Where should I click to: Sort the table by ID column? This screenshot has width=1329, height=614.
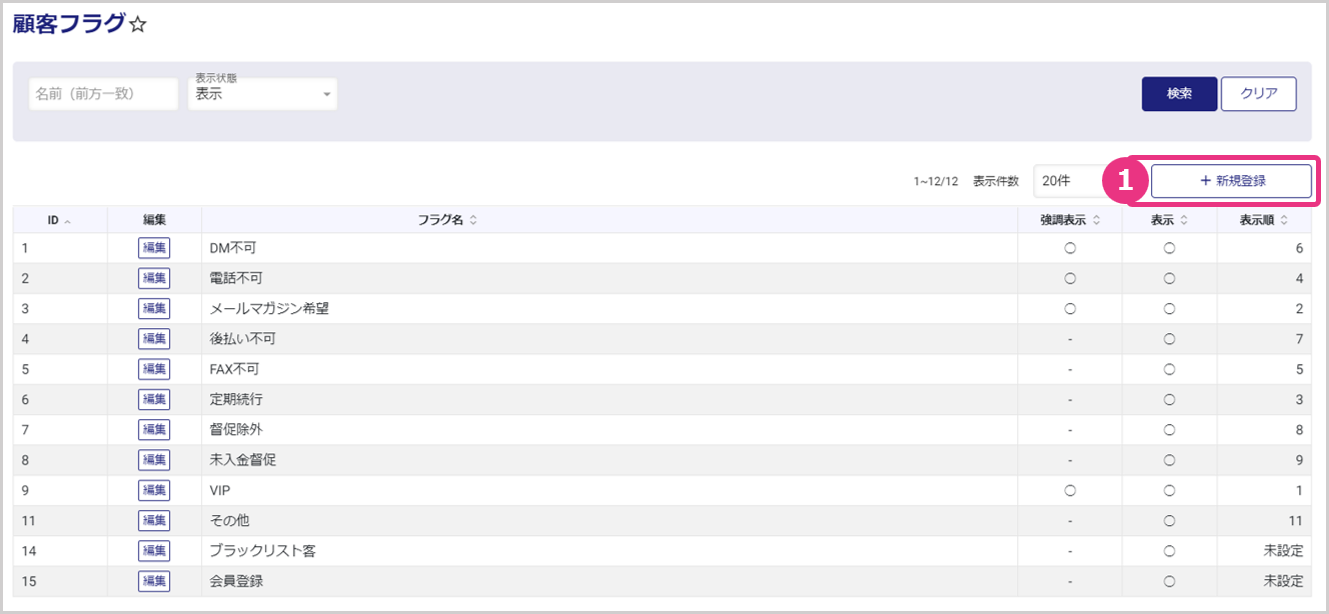click(59, 220)
